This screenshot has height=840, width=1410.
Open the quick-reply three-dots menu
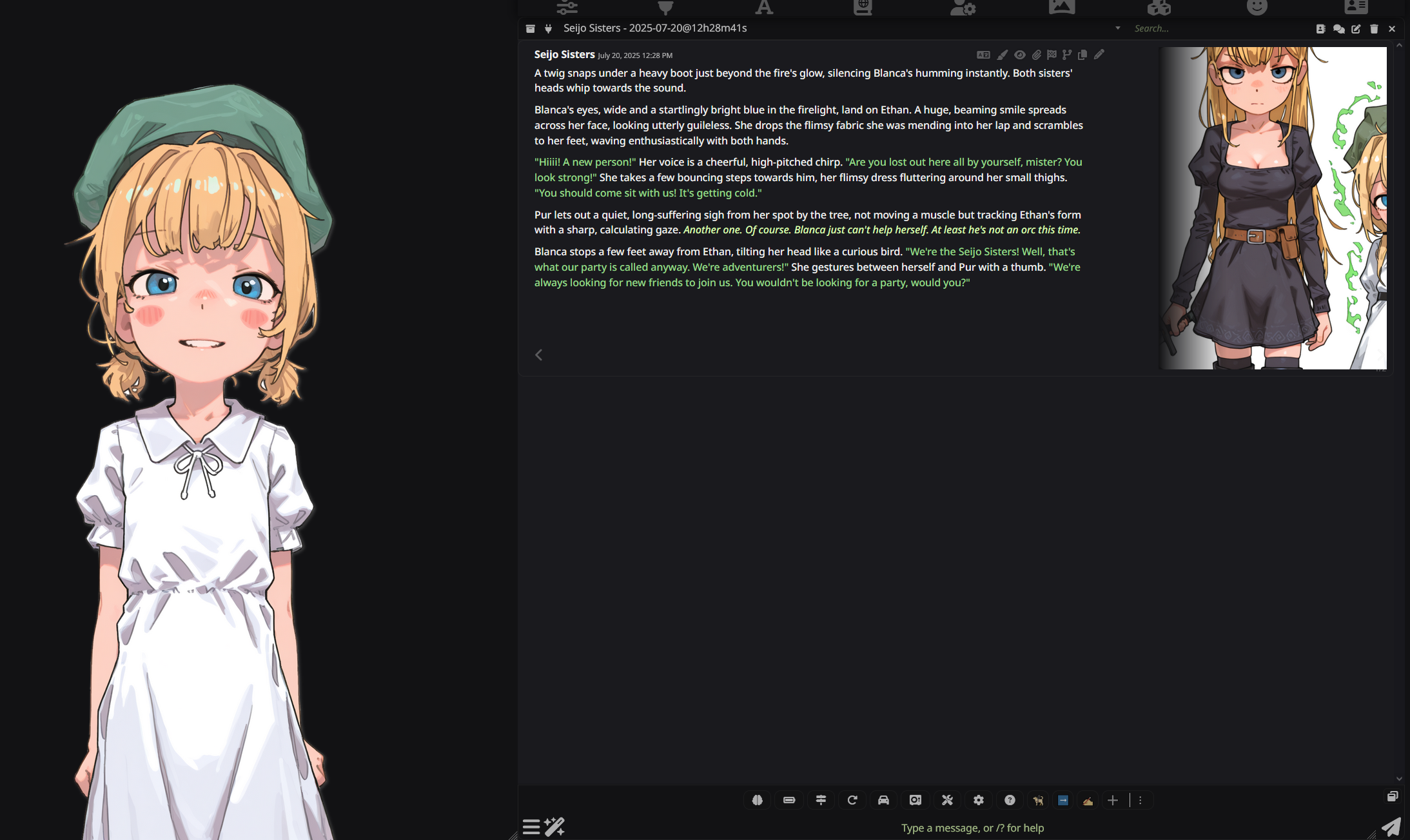tap(1140, 800)
